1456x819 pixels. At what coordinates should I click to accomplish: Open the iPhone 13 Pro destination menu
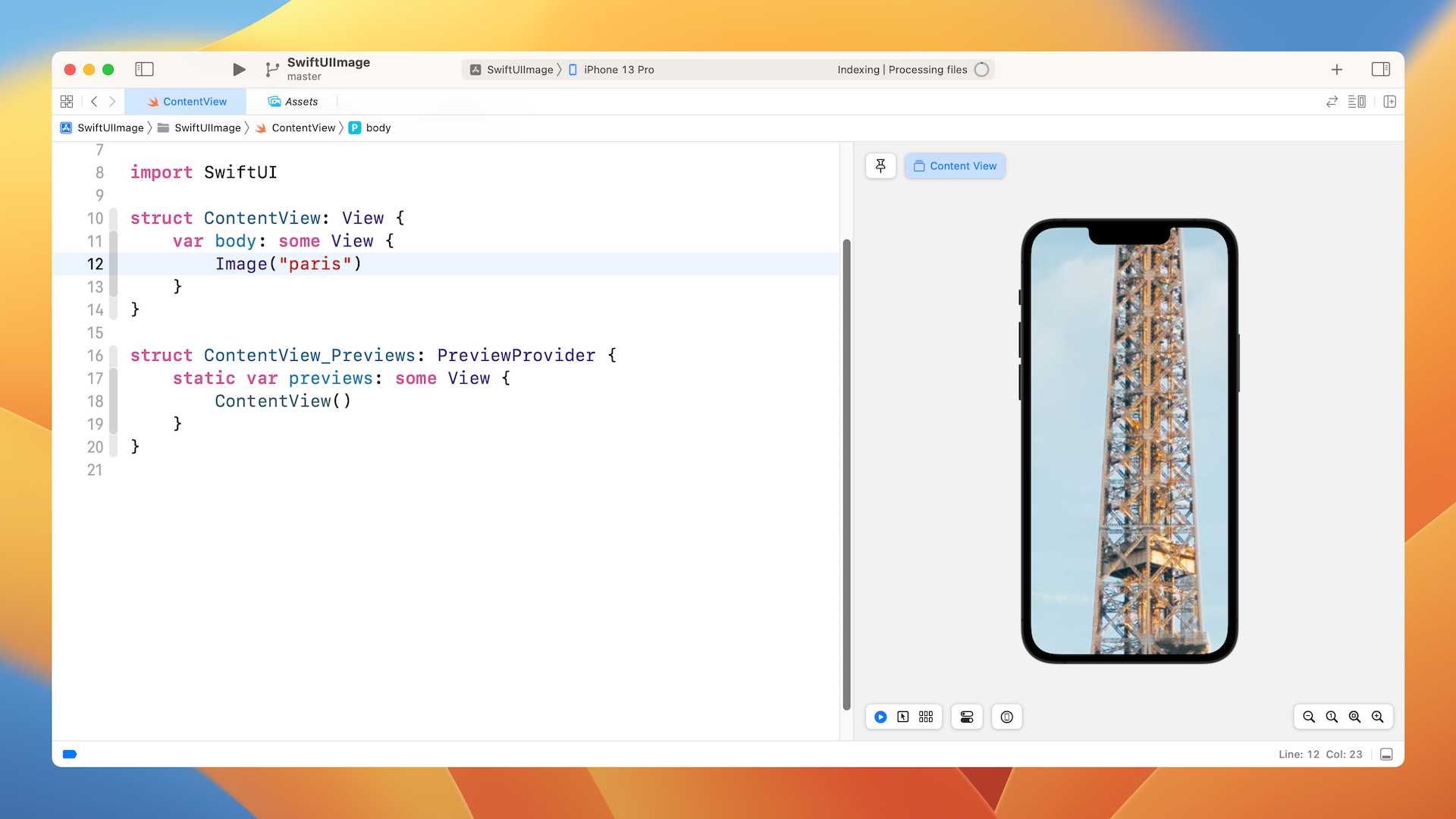click(618, 70)
